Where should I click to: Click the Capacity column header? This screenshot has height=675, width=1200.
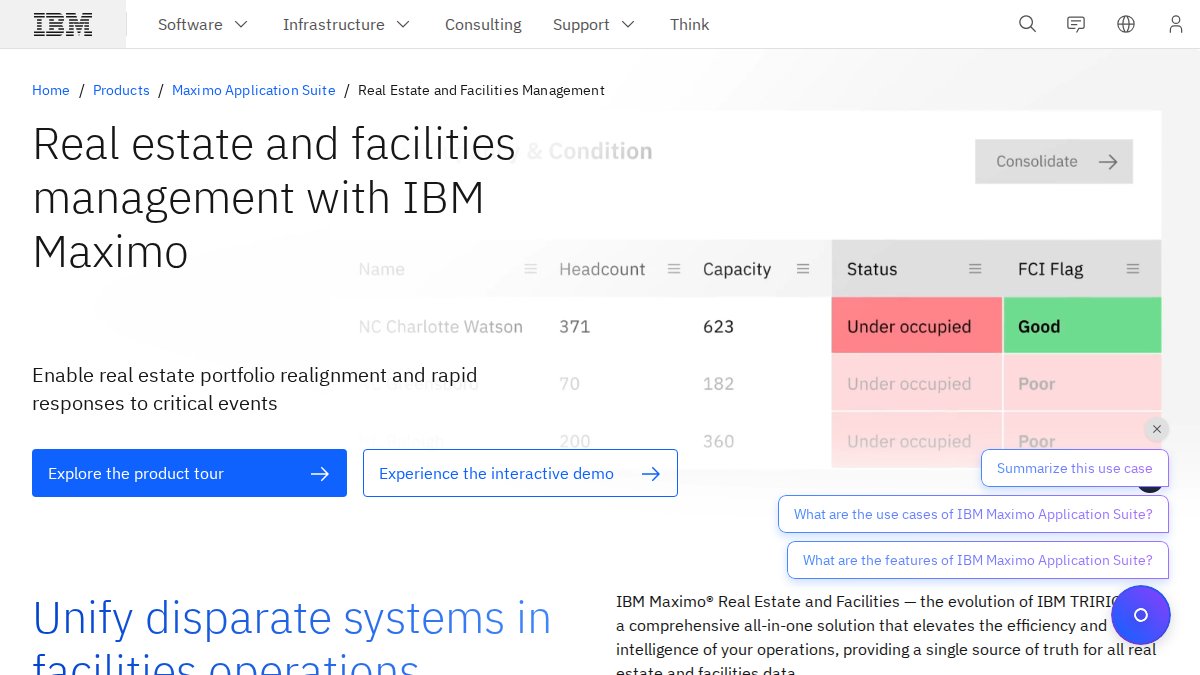click(x=737, y=269)
